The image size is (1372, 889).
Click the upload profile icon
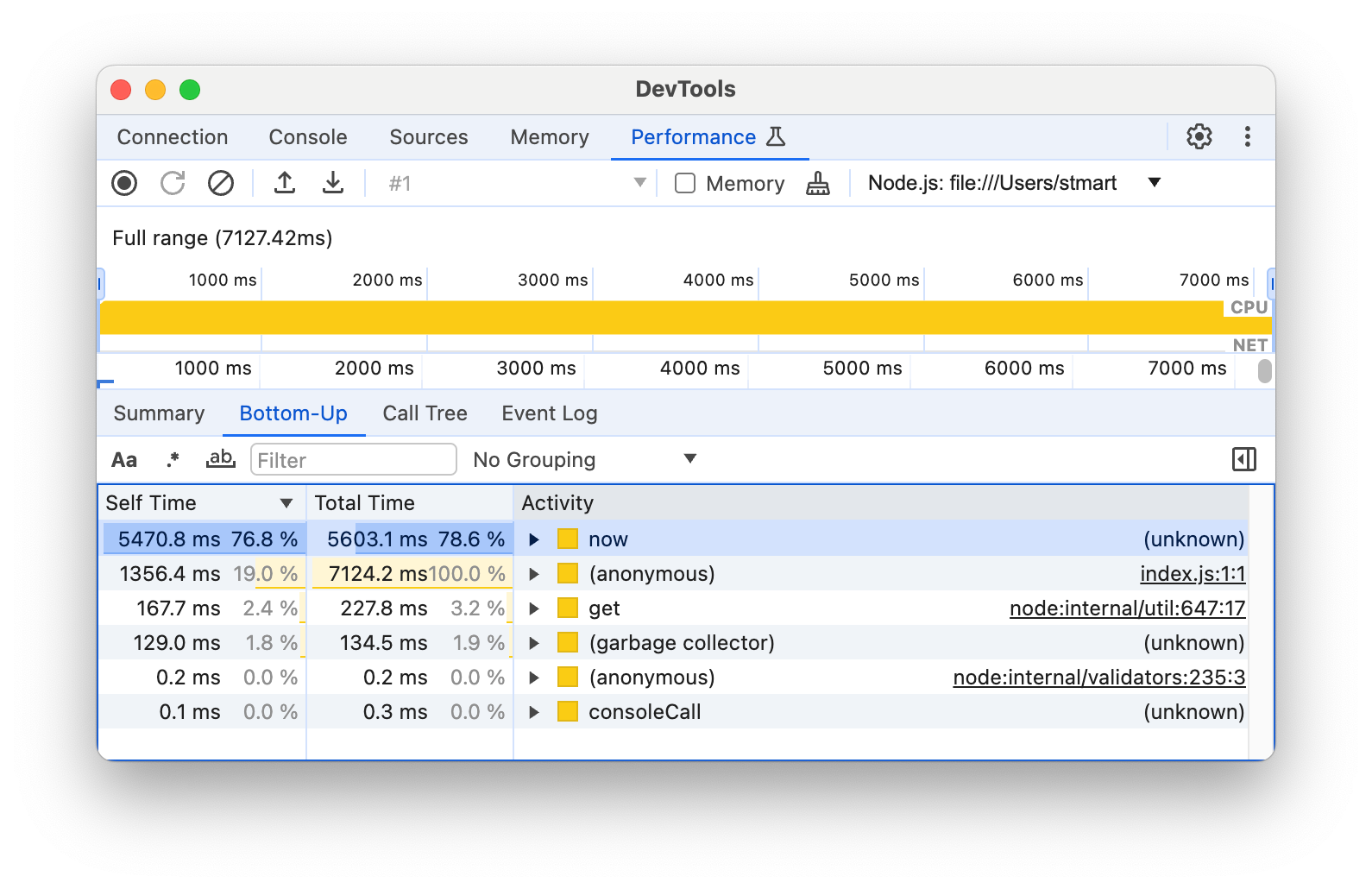coord(285,183)
